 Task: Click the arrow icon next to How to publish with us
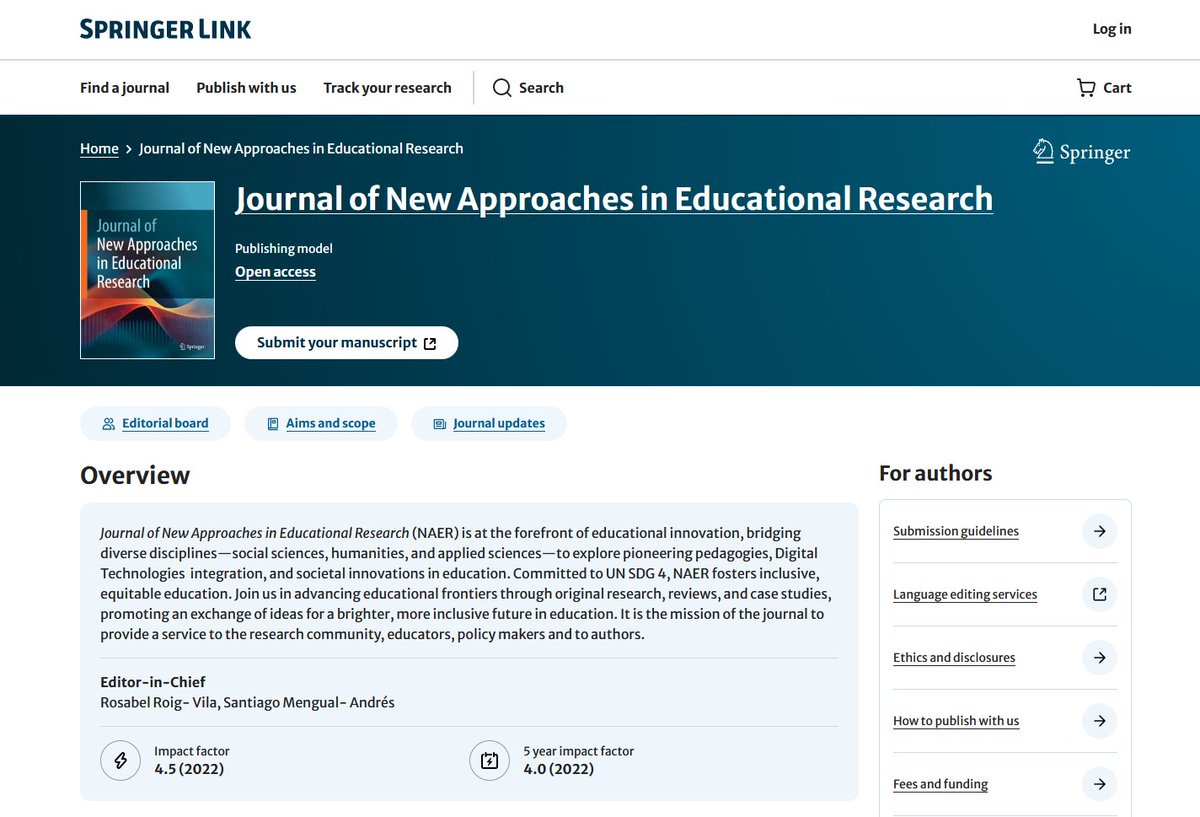pos(1099,721)
